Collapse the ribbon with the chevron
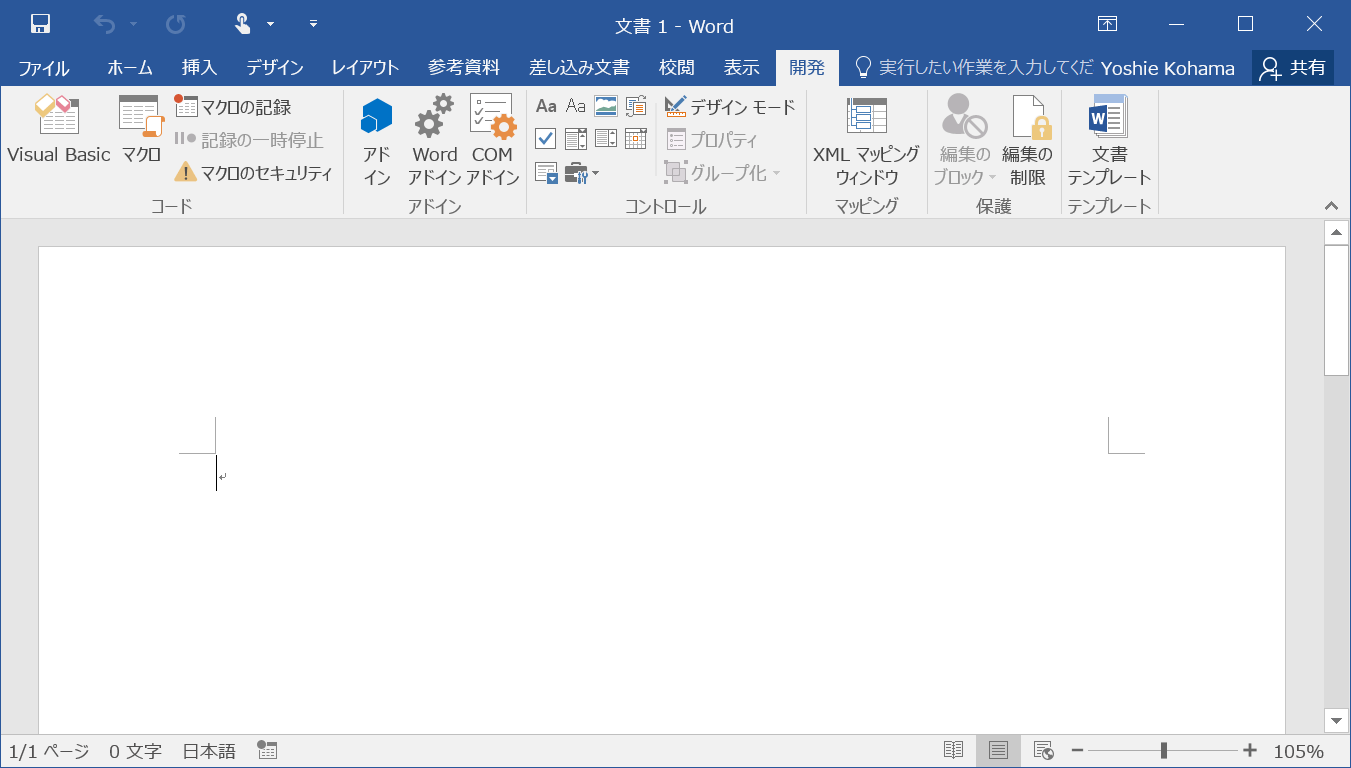This screenshot has height=768, width=1351. point(1331,205)
